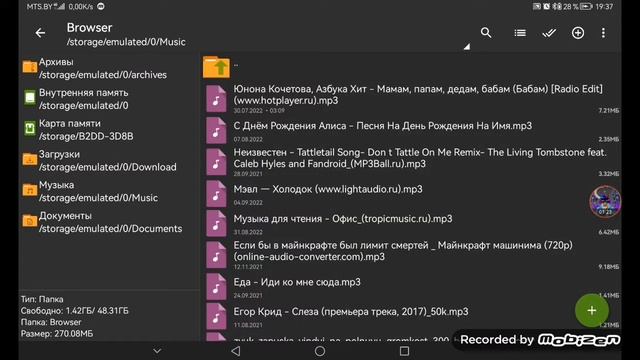Screen dimensions: 640x360
Task: Tap the Android home circle button
Action: click(320, 351)
